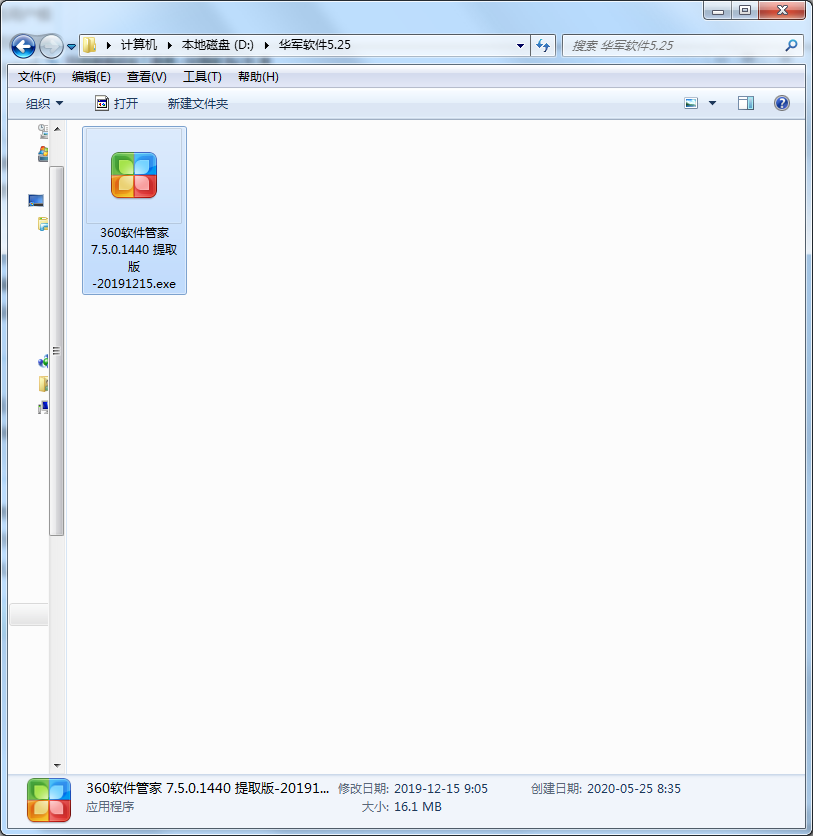Open the 文件(F) menu
This screenshot has height=836, width=813.
point(37,77)
